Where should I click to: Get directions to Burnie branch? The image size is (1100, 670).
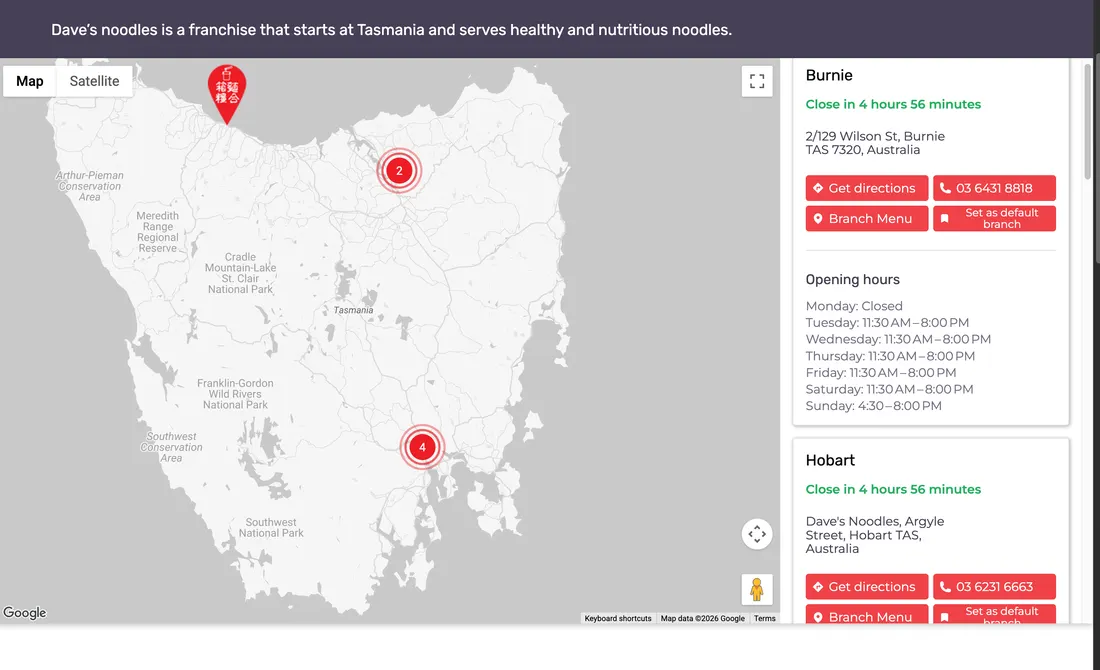(866, 188)
